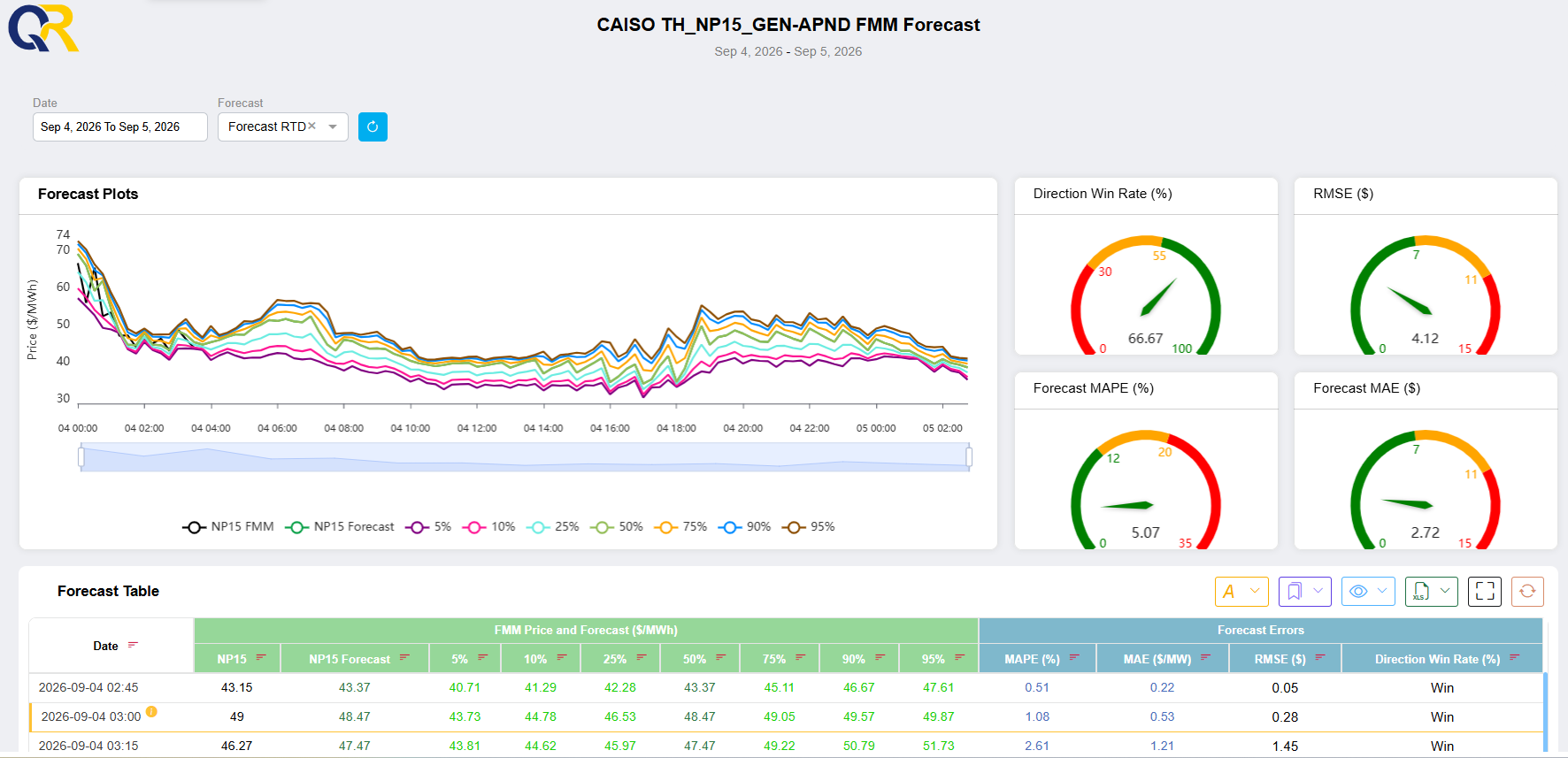Click the 5% value 43.73

click(x=465, y=717)
